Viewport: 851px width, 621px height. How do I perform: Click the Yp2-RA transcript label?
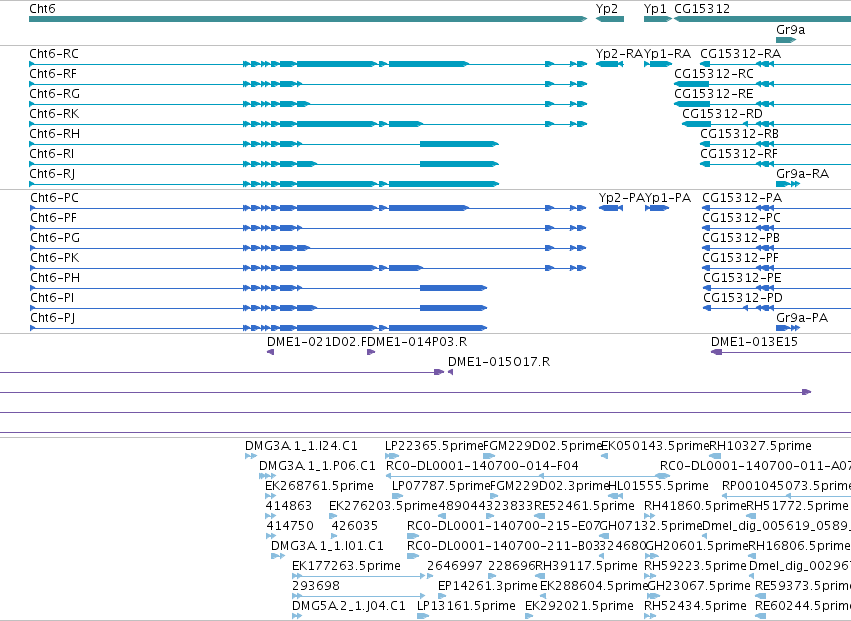click(619, 54)
